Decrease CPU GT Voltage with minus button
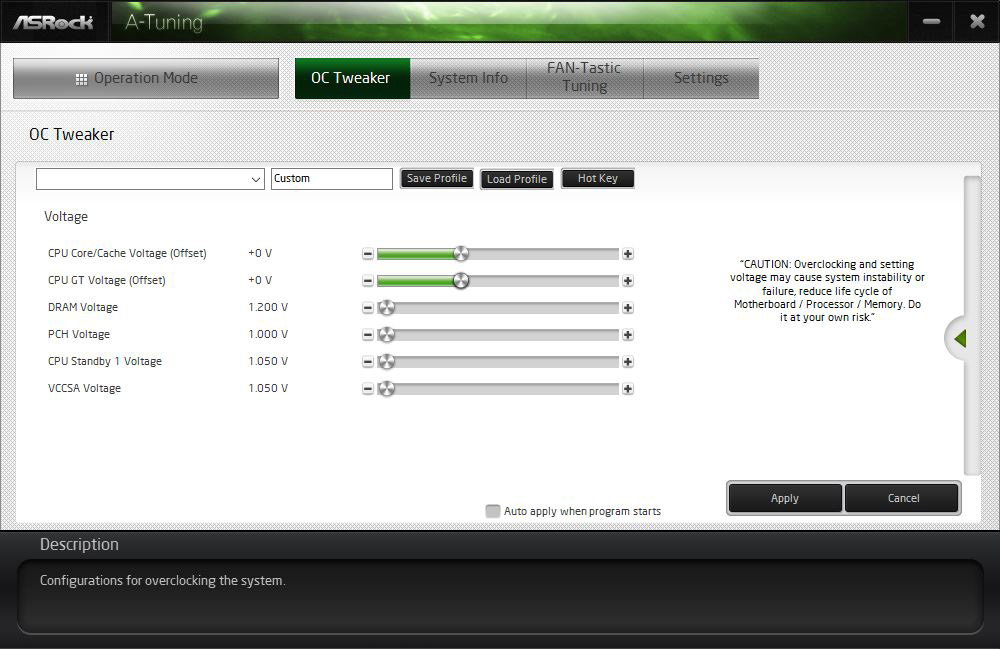Image resolution: width=1000 pixels, height=649 pixels. (367, 281)
